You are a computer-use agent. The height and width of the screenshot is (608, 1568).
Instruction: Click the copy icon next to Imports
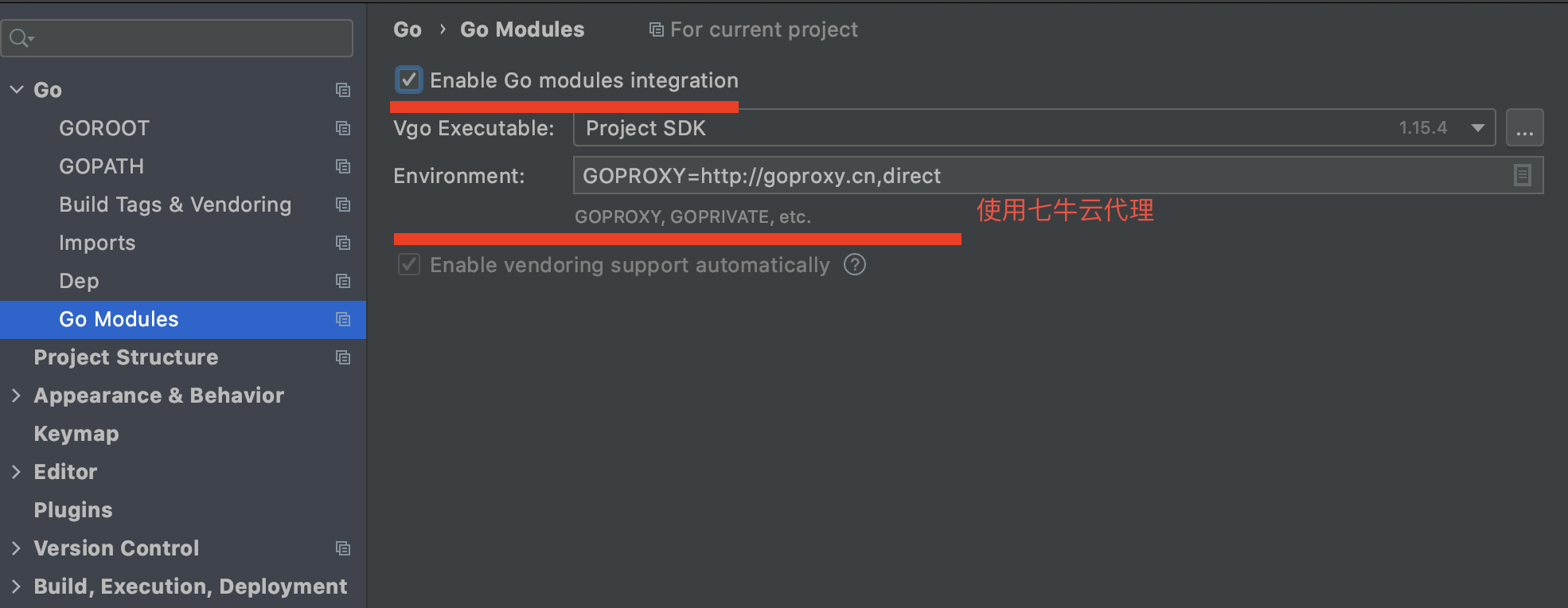click(343, 243)
